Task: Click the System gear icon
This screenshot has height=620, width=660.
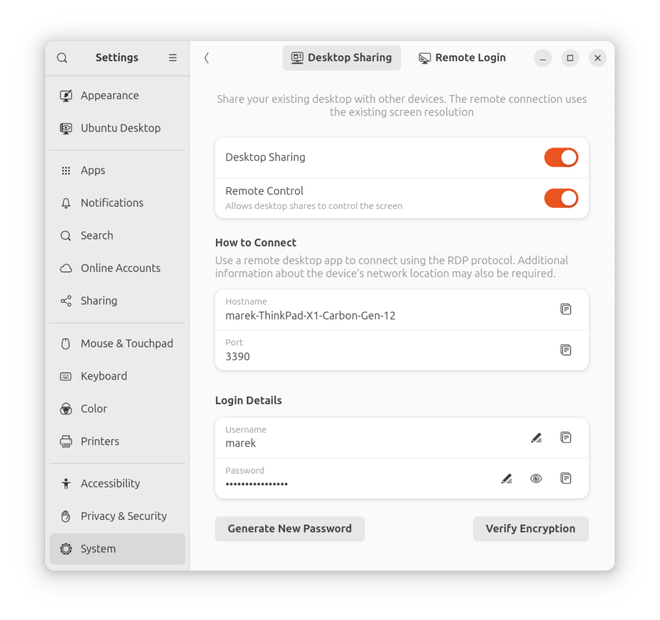Action: tap(66, 549)
